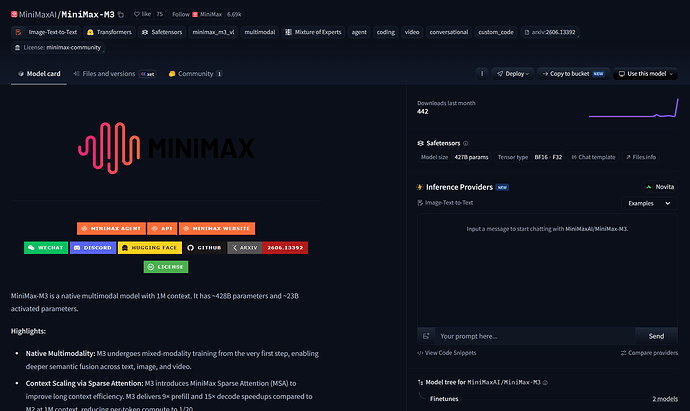Click the 427B params model size value
Screen dimensions: 690x411
[471, 157]
